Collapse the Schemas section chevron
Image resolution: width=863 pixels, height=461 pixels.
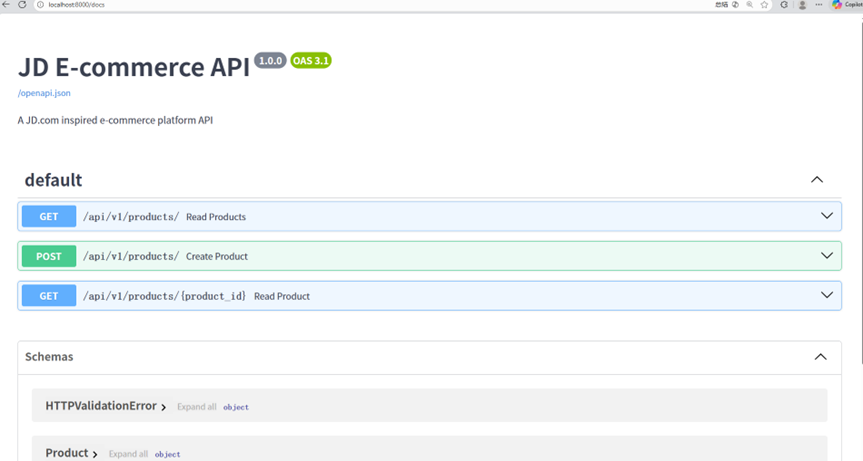pyautogui.click(x=820, y=357)
